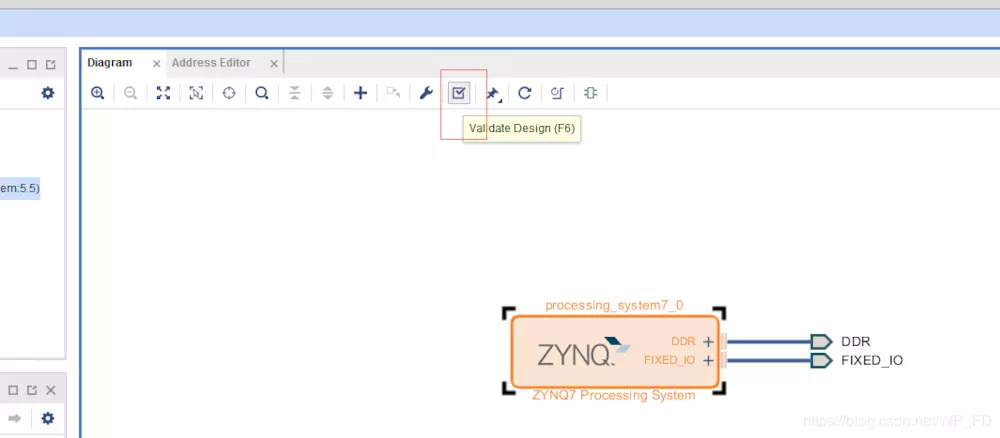Minimize the upper left panel
The width and height of the screenshot is (1000, 438).
[13, 66]
